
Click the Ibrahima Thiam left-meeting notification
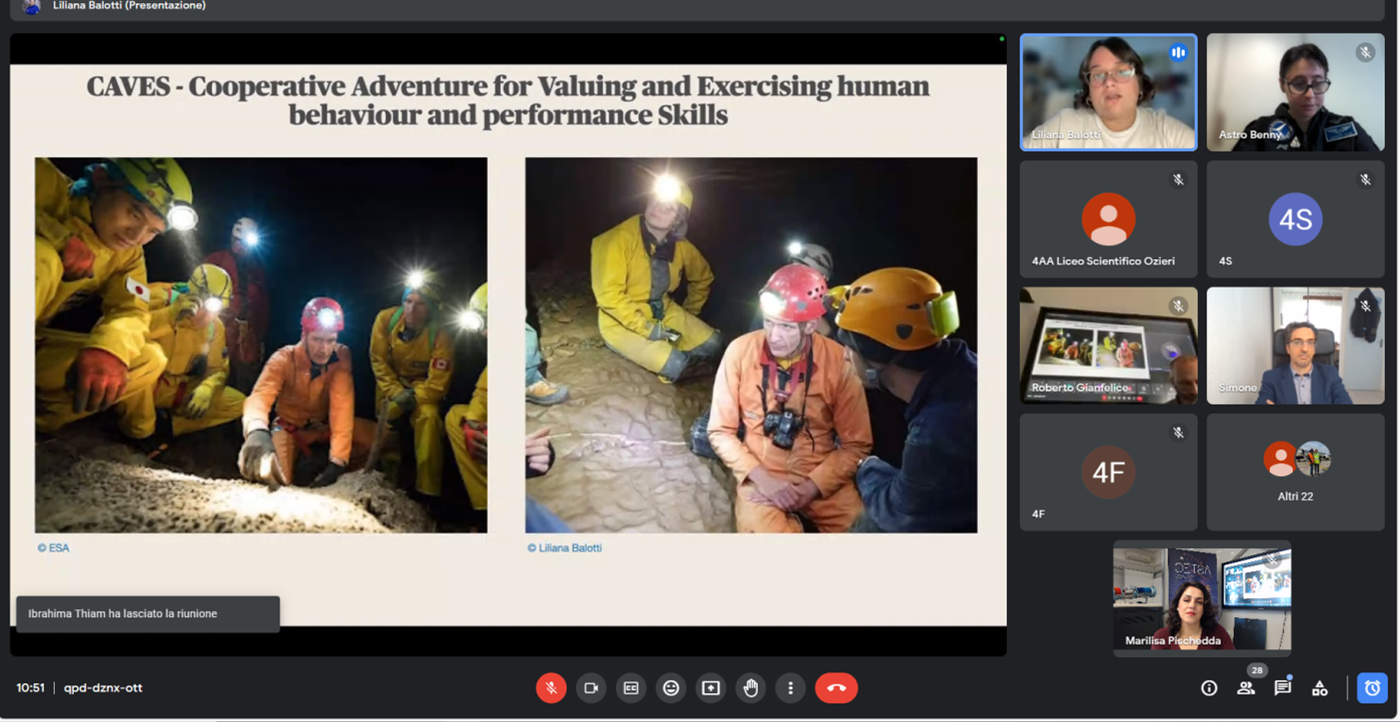[x=147, y=614]
